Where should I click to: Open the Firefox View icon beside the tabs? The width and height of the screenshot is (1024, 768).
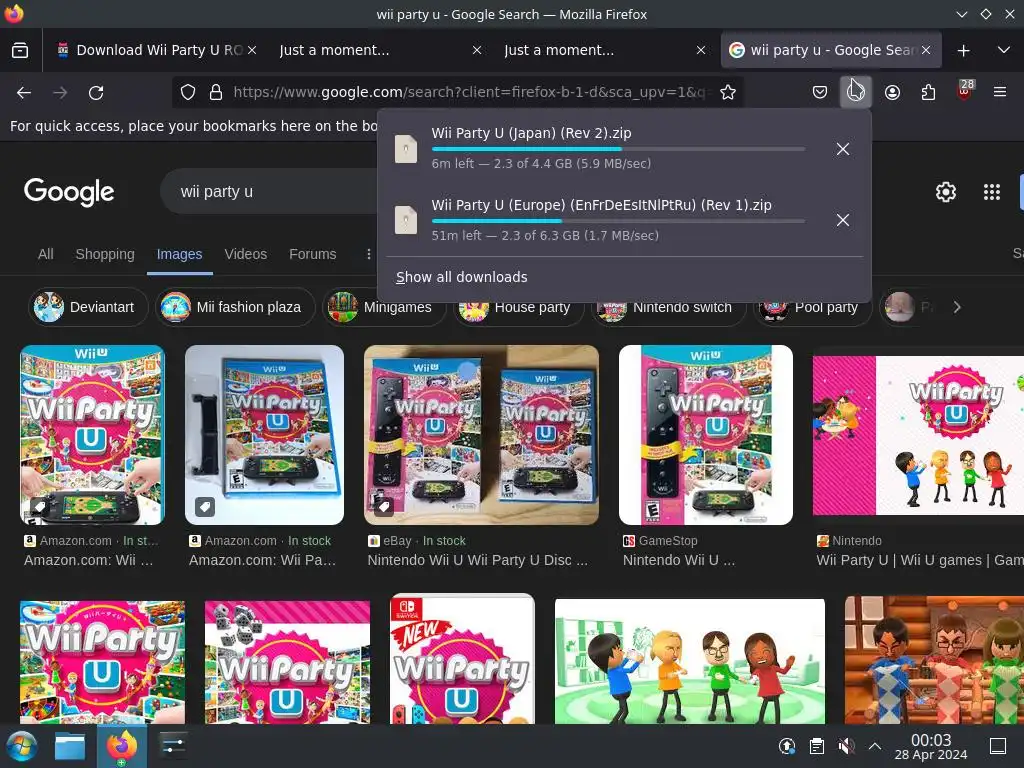20,50
